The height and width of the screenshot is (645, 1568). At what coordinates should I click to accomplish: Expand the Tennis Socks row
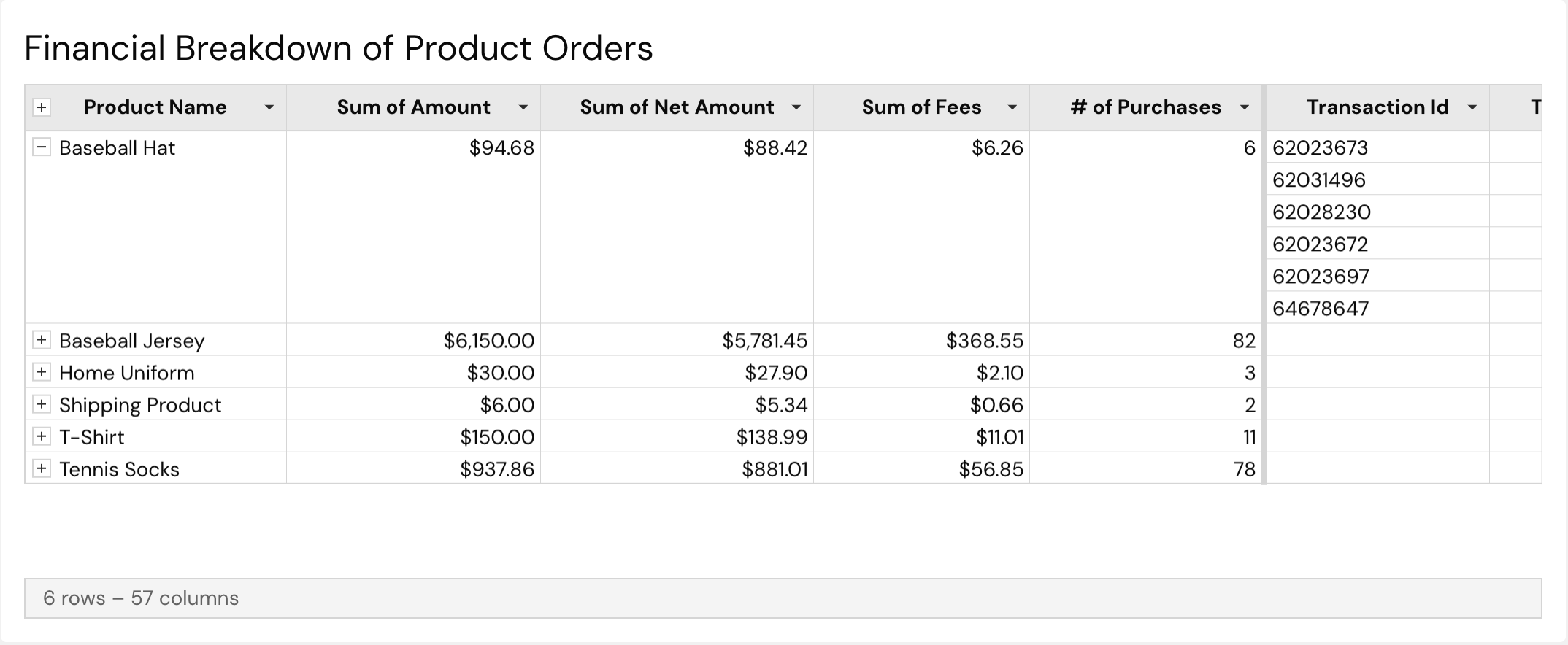(42, 469)
